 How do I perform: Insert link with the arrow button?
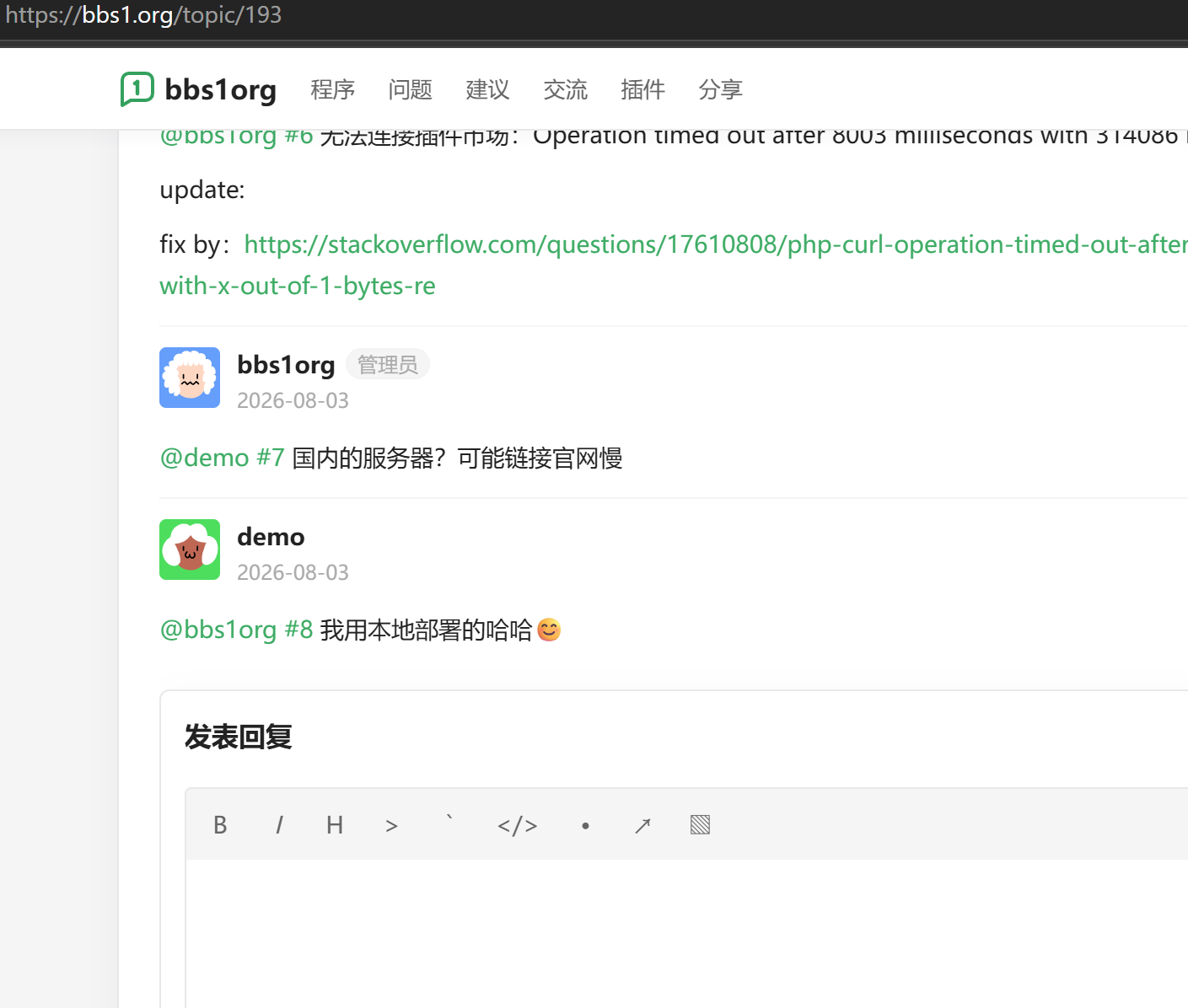(x=642, y=825)
